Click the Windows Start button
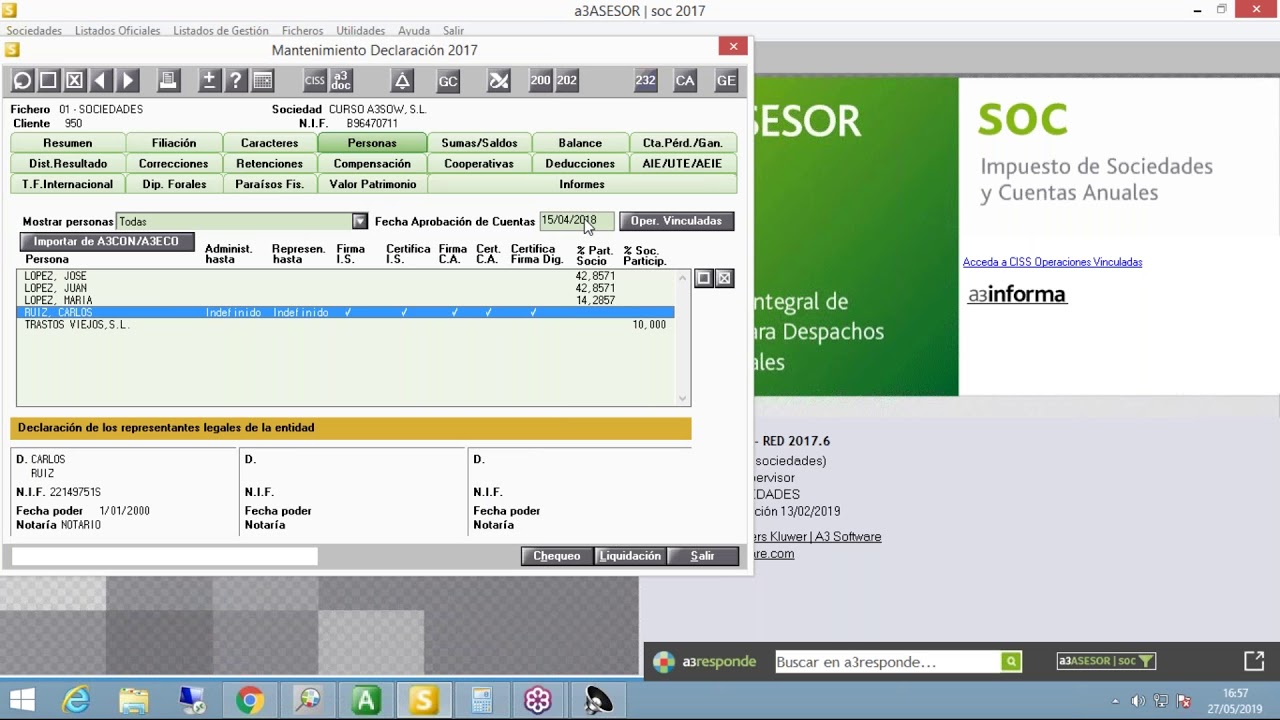Screen dimensions: 1280x720 22,700
